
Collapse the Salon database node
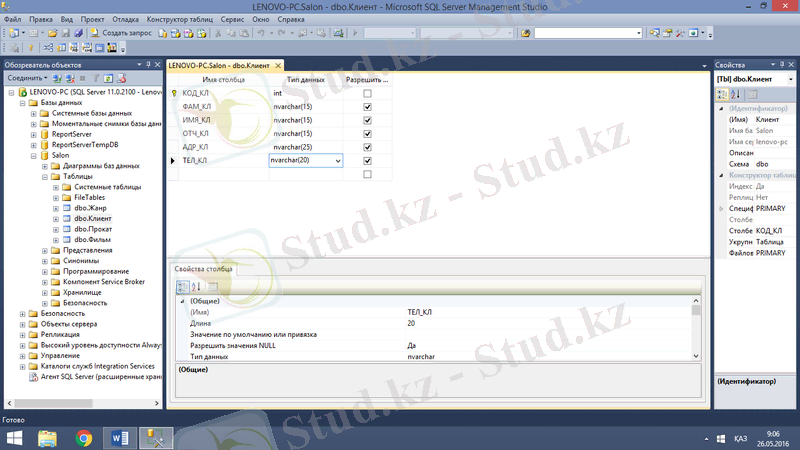(34, 156)
